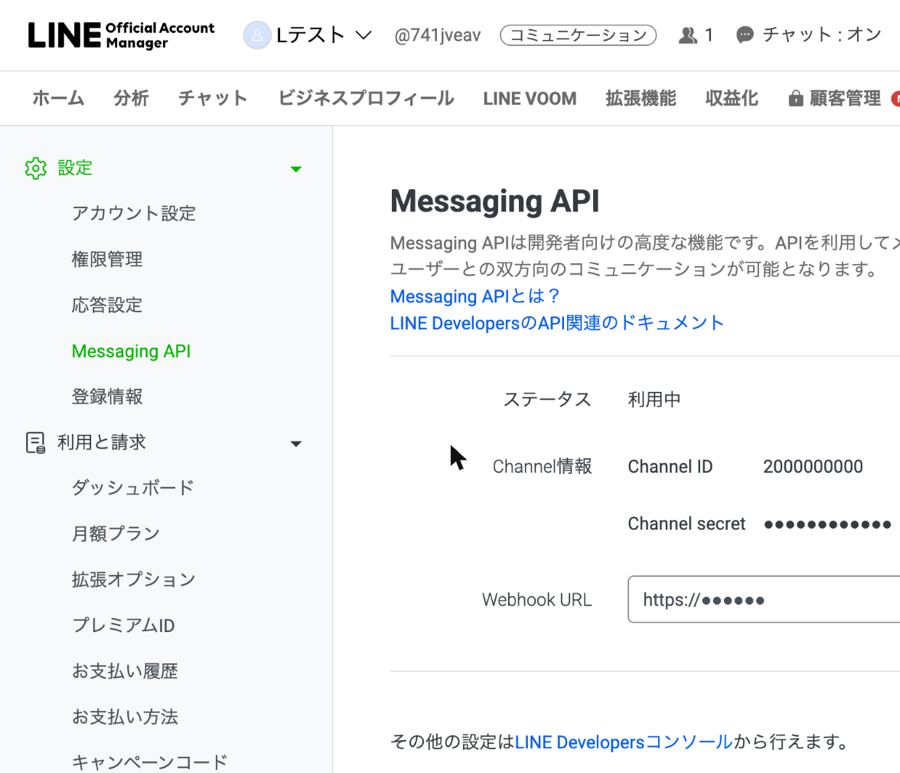Open LINE DevelopersのAPI関連のドキュメント link
The width and height of the screenshot is (900, 773).
pos(557,323)
